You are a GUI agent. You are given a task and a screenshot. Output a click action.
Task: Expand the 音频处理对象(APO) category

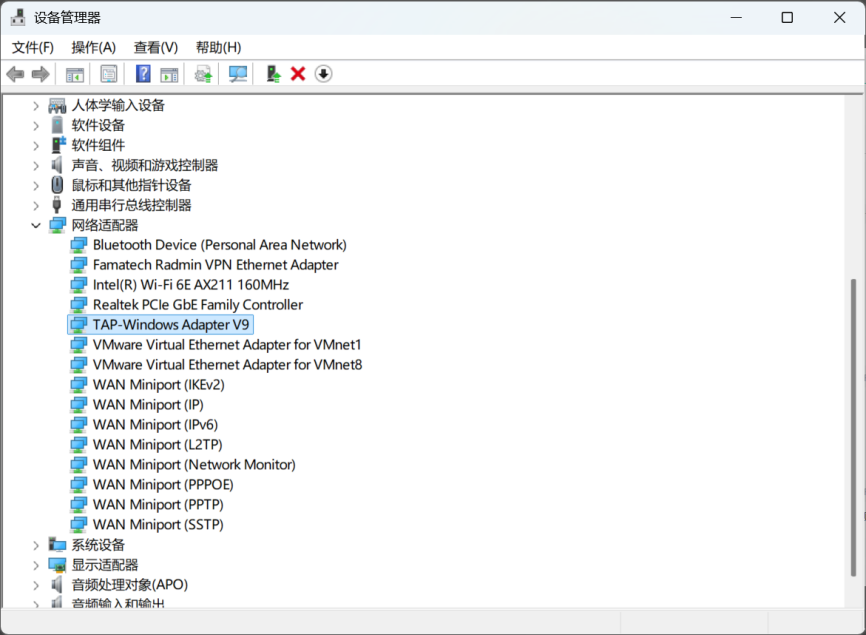coord(36,585)
